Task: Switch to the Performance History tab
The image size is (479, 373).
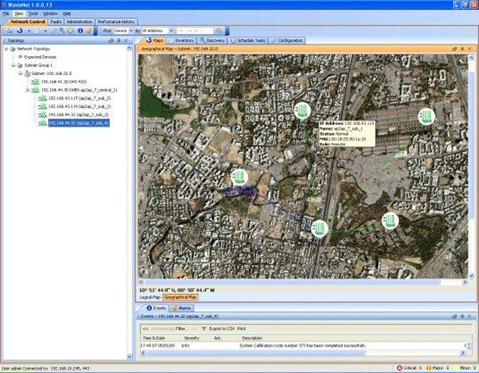Action: tap(116, 22)
